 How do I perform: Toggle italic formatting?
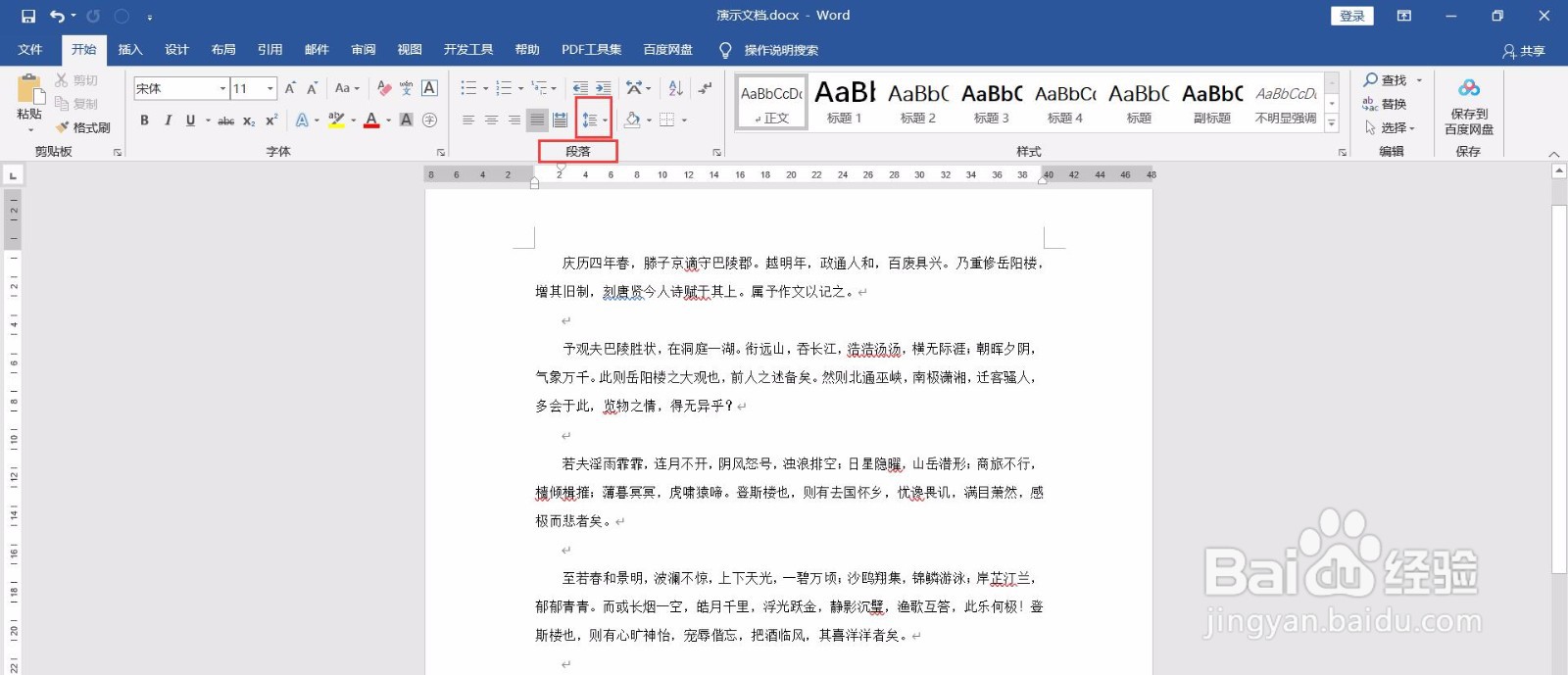click(168, 120)
